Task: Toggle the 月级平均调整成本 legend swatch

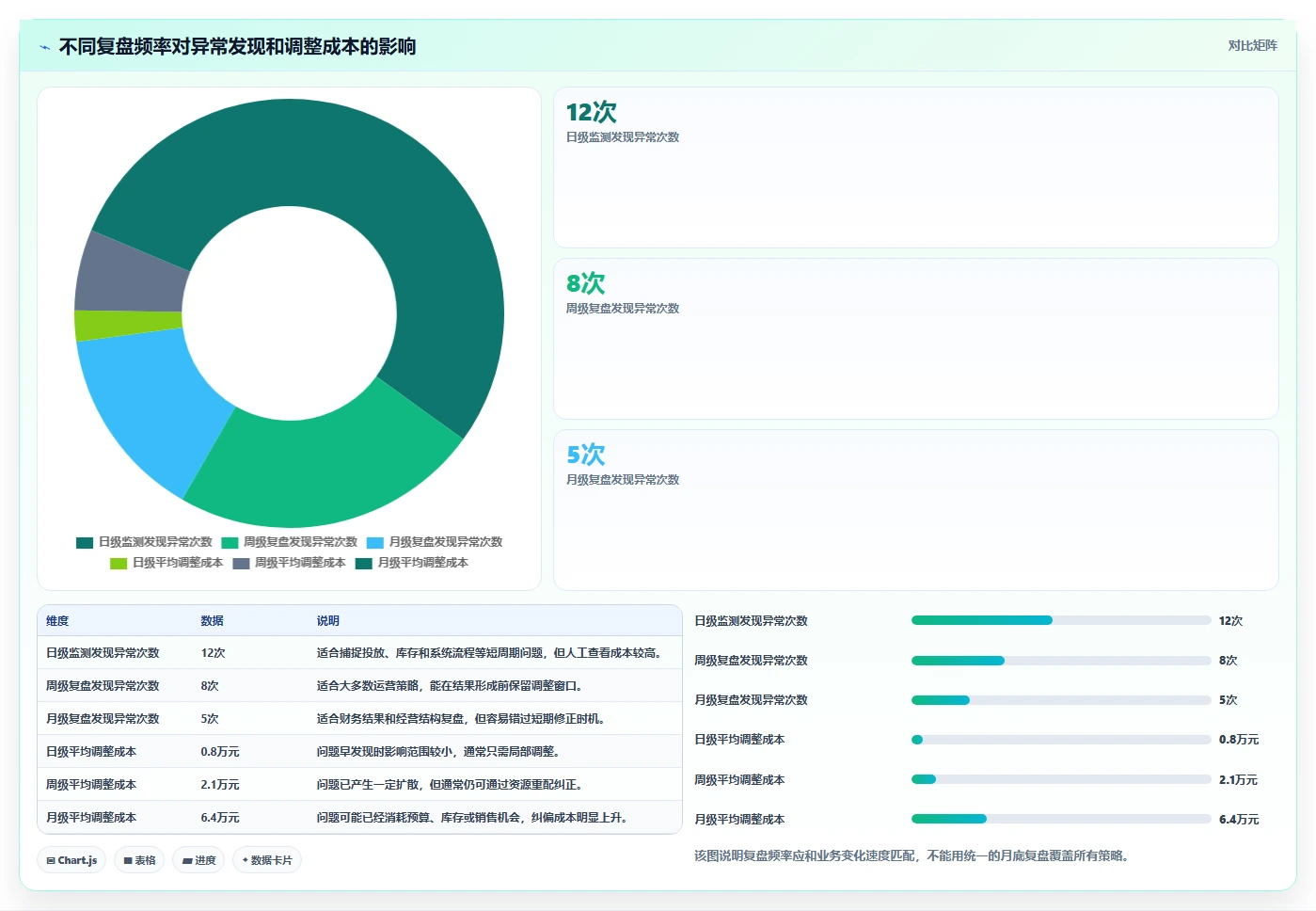Action: click(x=363, y=563)
